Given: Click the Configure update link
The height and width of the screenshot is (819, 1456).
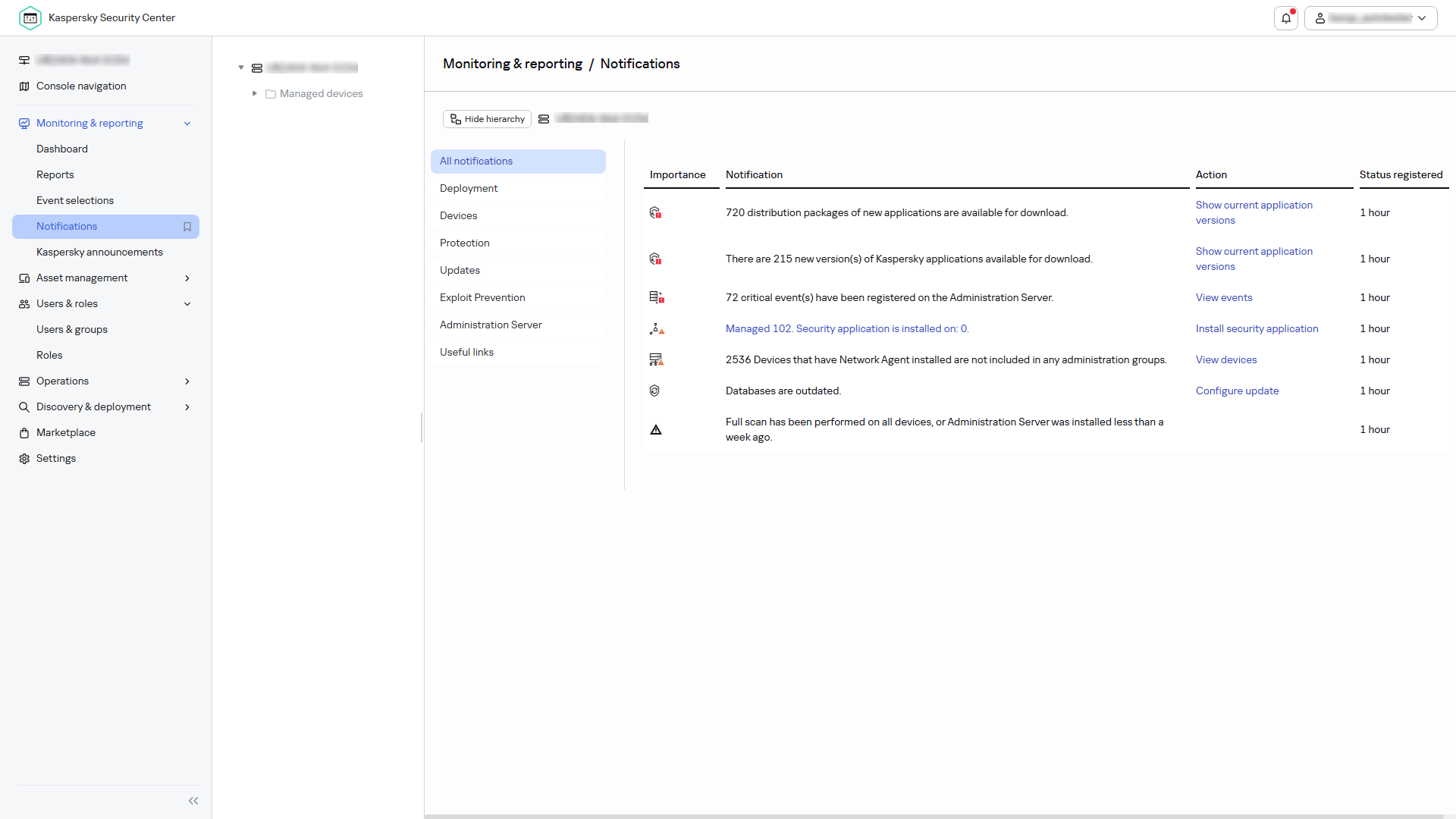Looking at the screenshot, I should pos(1237,391).
